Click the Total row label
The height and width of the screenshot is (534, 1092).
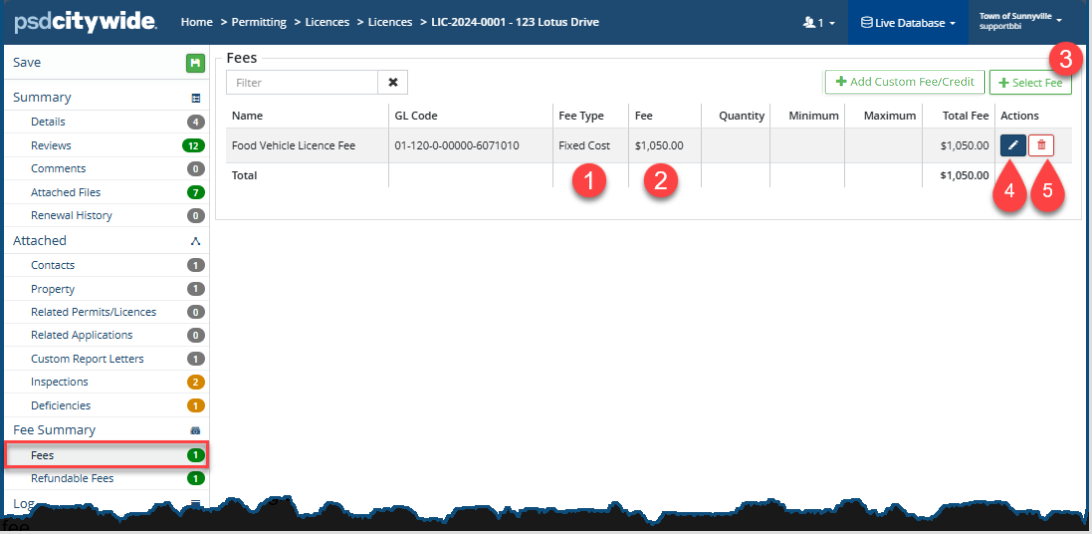pos(244,175)
